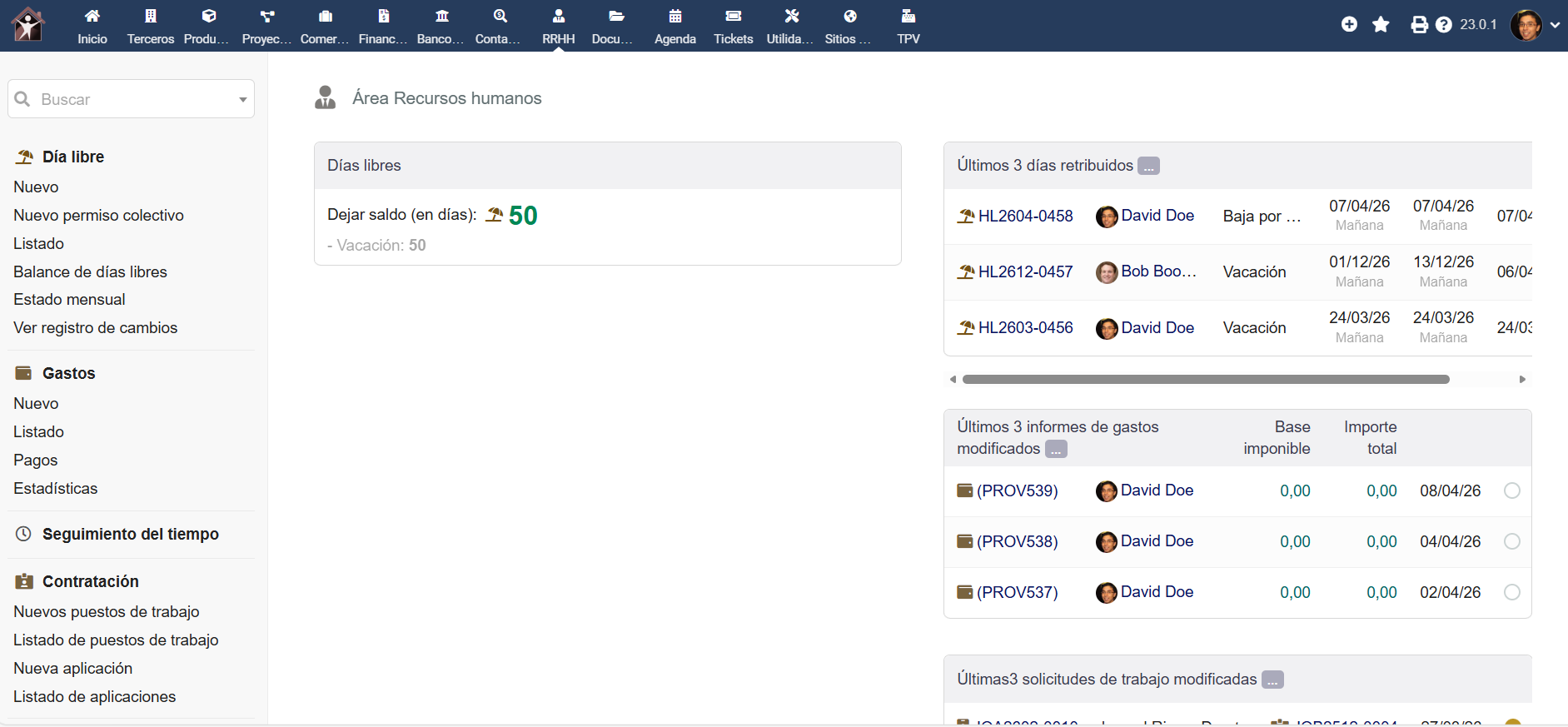The height and width of the screenshot is (727, 1568).
Task: Click the 50 leave balance value
Action: [523, 216]
